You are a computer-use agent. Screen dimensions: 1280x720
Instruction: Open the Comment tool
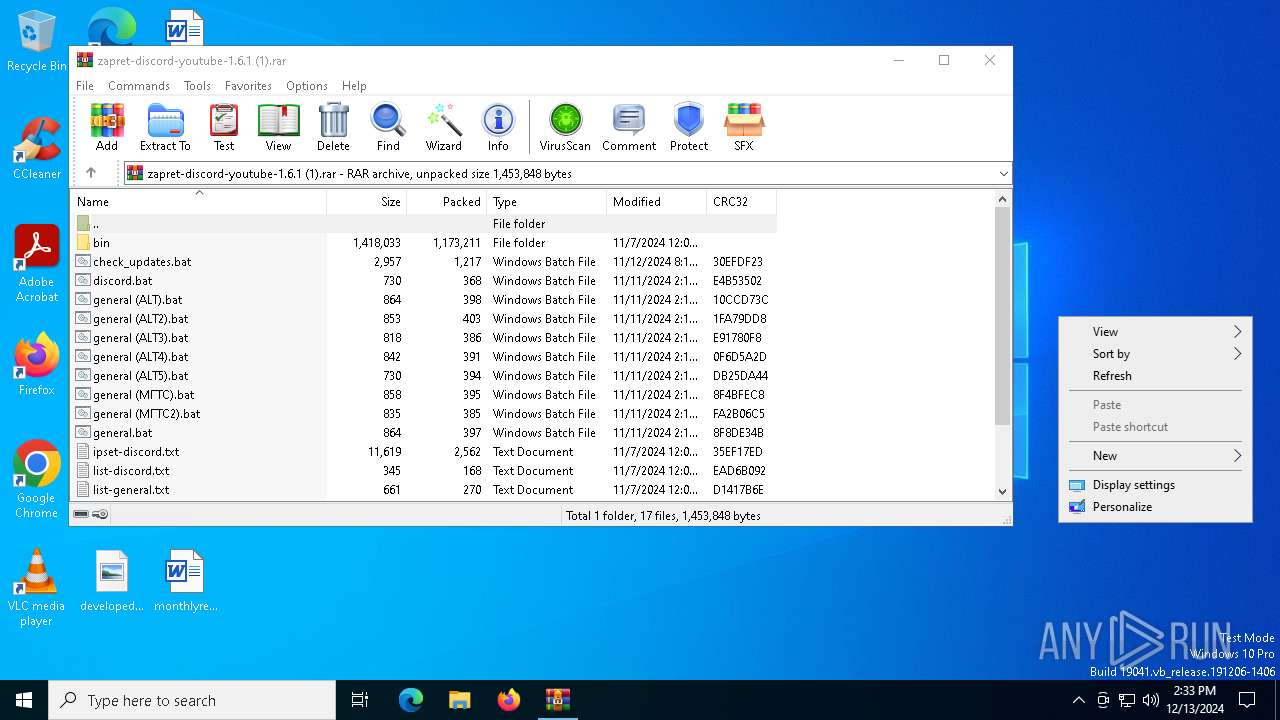[x=629, y=127]
